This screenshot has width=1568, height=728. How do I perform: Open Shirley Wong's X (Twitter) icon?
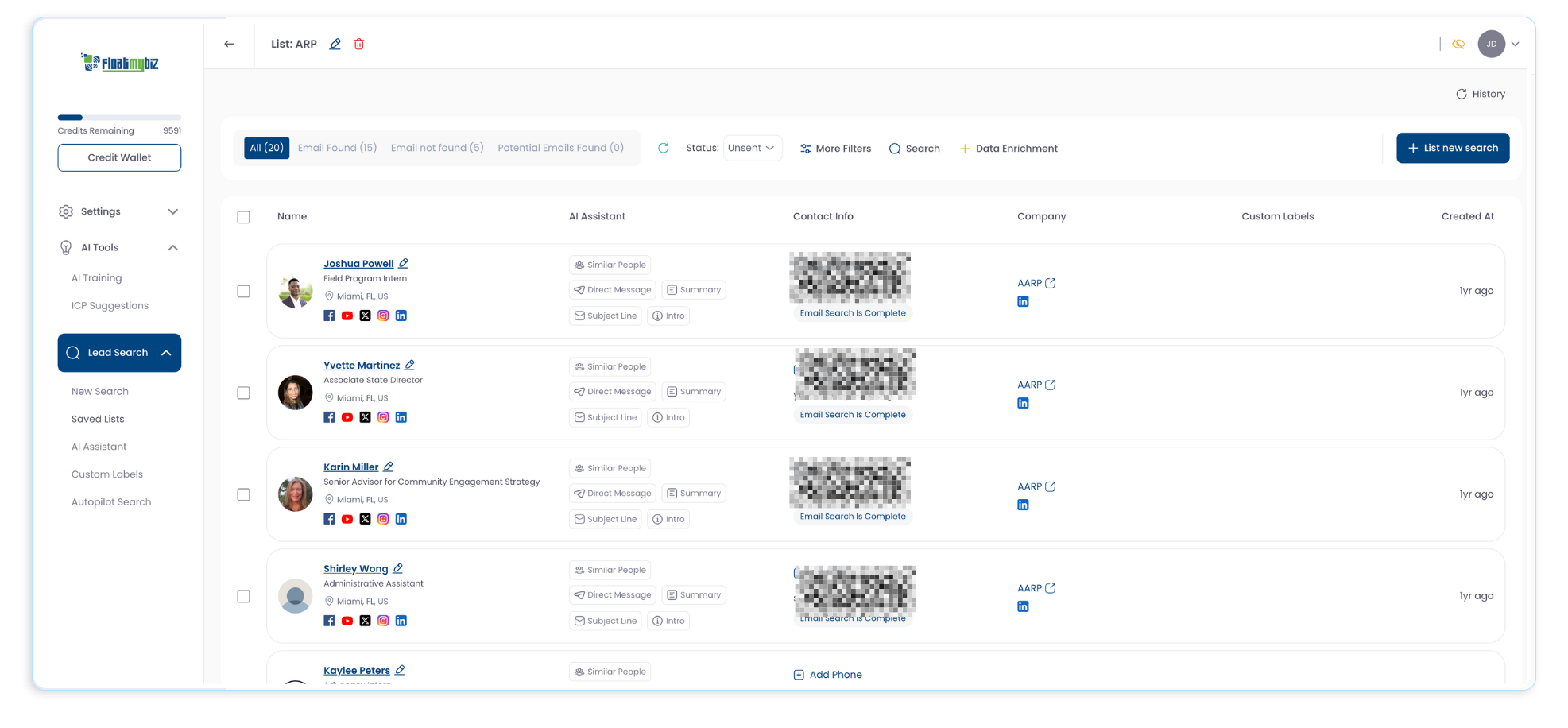click(365, 621)
